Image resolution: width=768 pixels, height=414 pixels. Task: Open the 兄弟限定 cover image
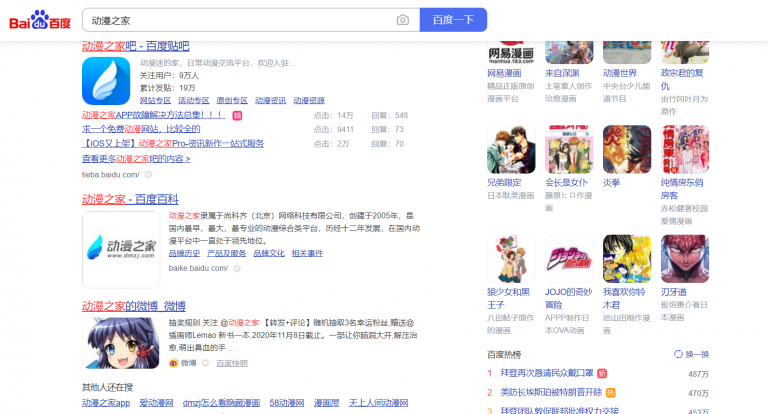[511, 149]
